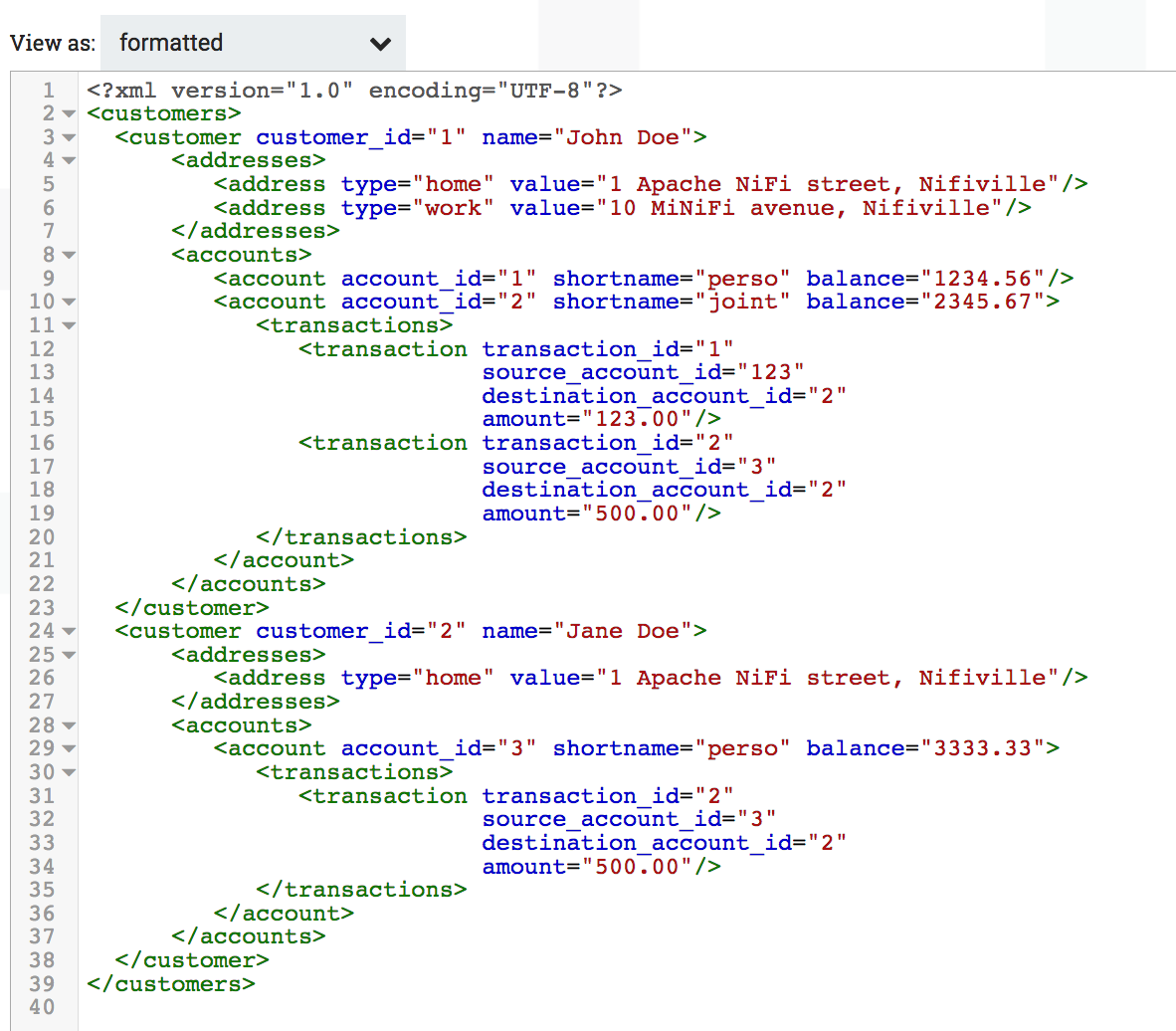Collapse account 3 fold at line 29
Viewport: 1176px width, 1031px height.
click(x=69, y=748)
